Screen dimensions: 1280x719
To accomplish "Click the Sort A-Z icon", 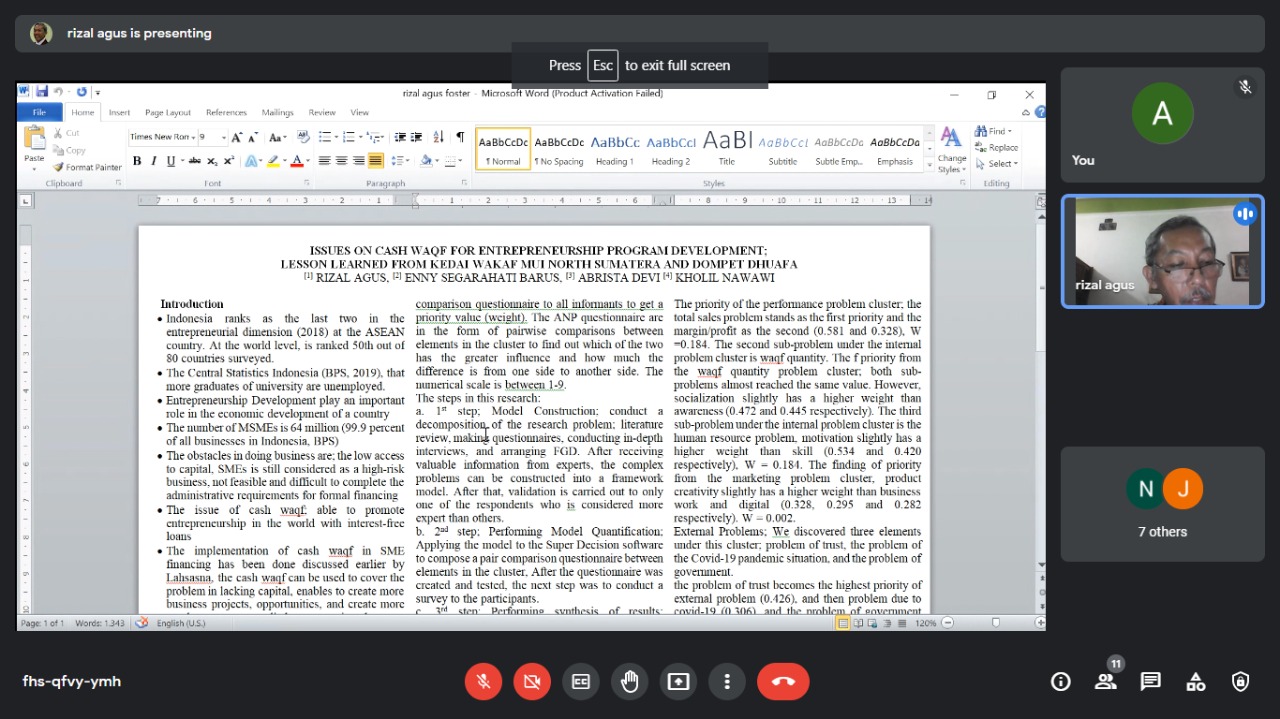I will (439, 138).
